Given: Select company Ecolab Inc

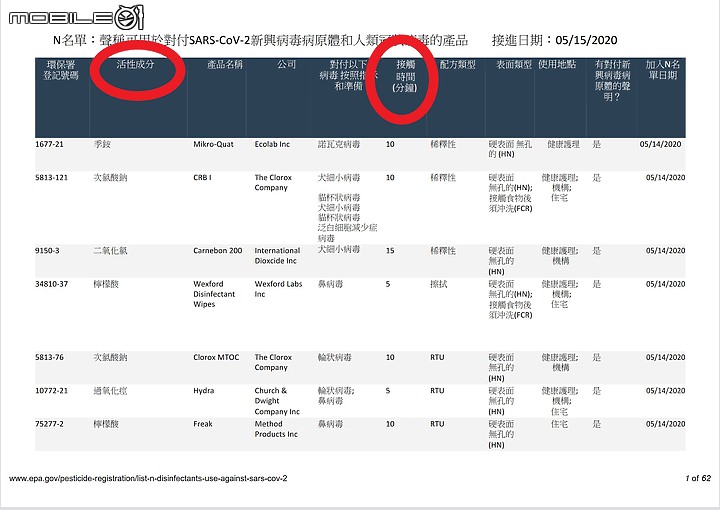Looking at the screenshot, I should tap(272, 144).
